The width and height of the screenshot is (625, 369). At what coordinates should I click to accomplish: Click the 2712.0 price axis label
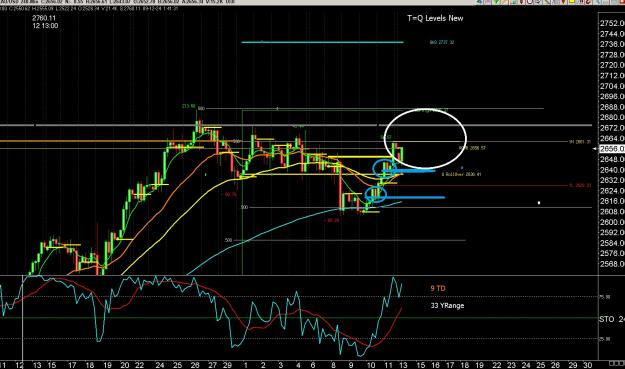point(612,76)
